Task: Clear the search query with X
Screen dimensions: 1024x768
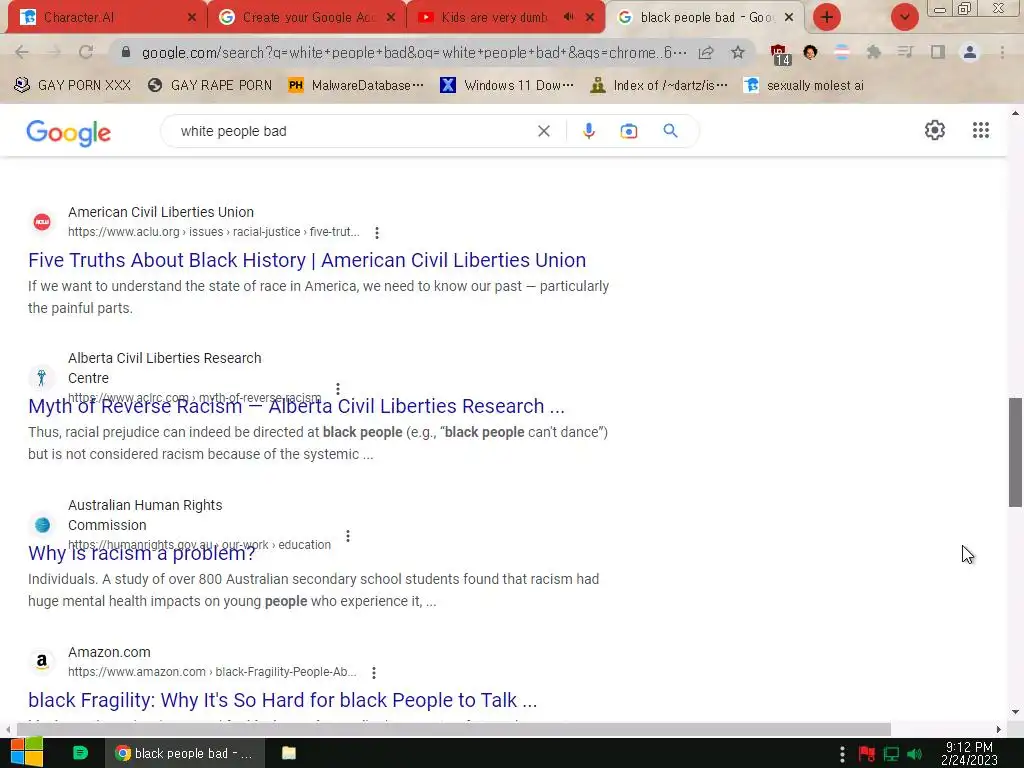Action: pos(543,131)
